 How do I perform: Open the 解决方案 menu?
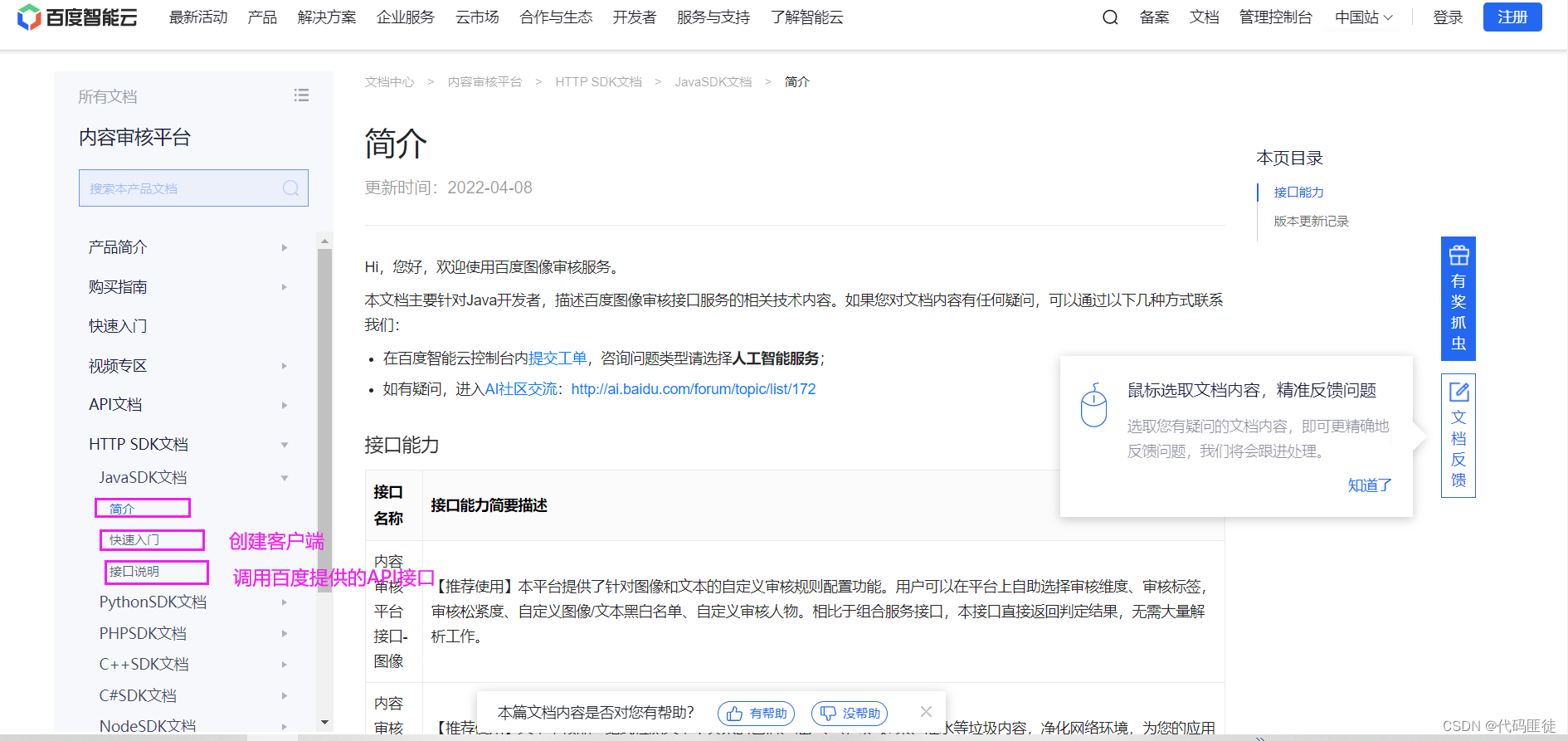(327, 17)
